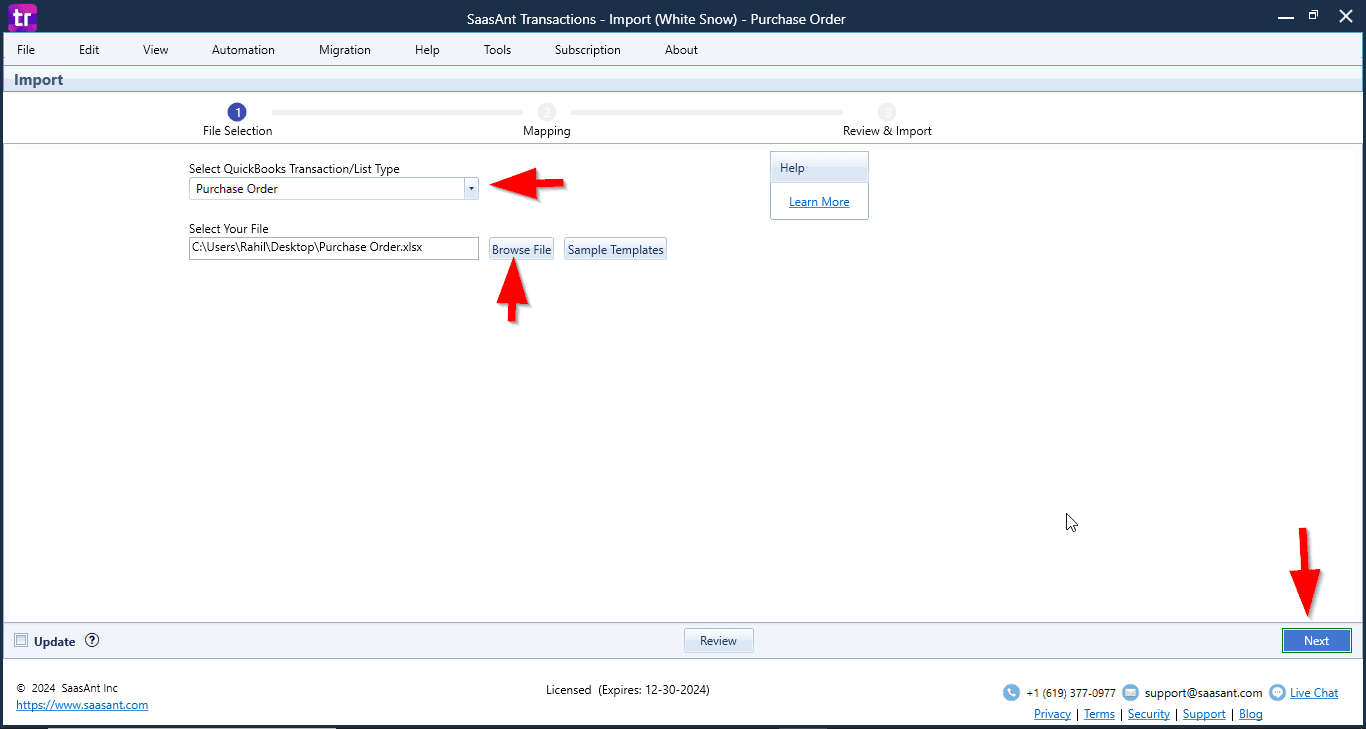The height and width of the screenshot is (729, 1366).
Task: Open the Automation menu
Action: (243, 50)
